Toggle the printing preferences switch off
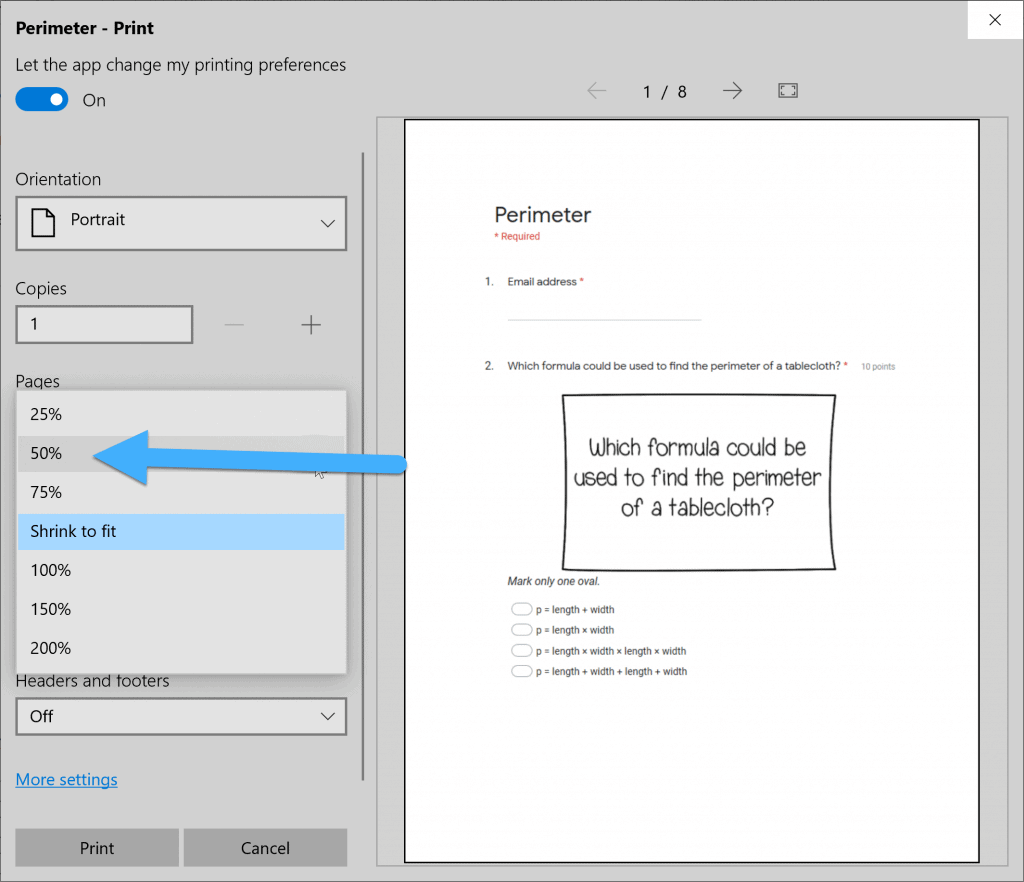The width and height of the screenshot is (1024, 882). [x=42, y=99]
